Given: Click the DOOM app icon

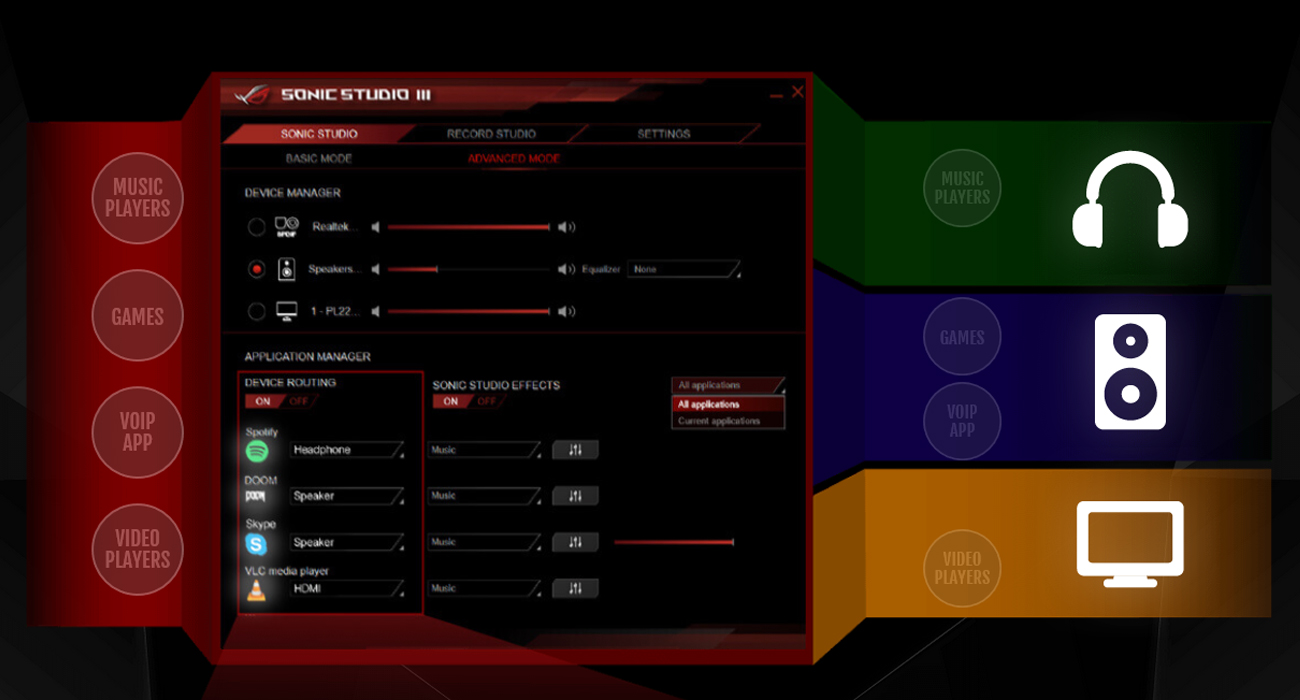Looking at the screenshot, I should (256, 496).
